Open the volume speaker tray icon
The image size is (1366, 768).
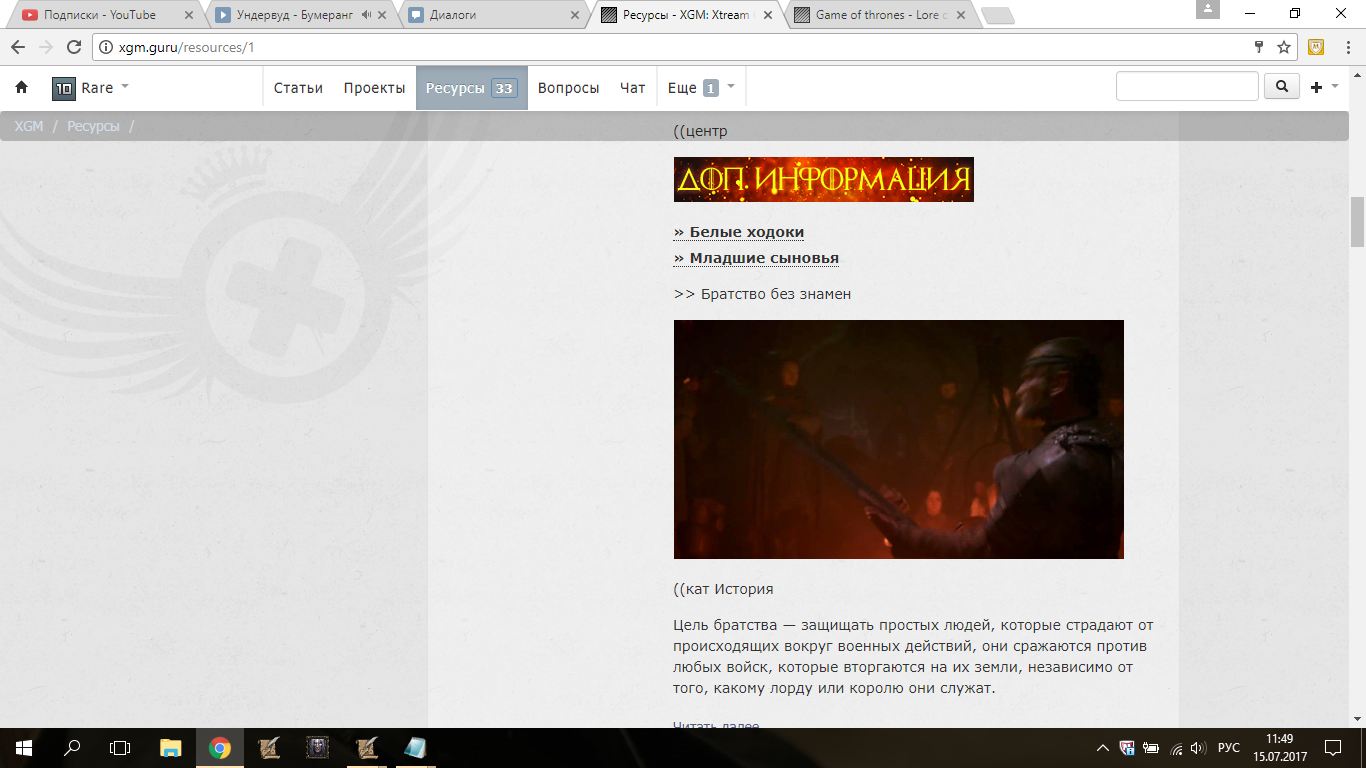(1198, 748)
